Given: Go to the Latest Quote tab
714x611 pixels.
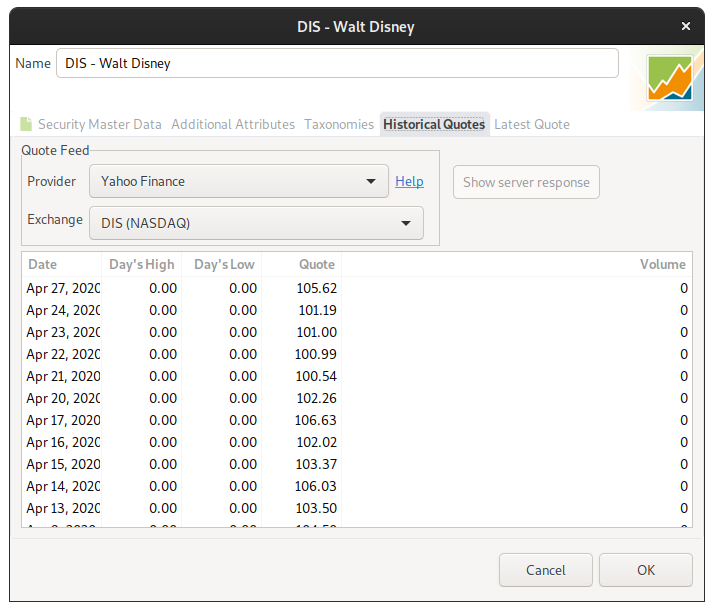Looking at the screenshot, I should click(x=532, y=124).
